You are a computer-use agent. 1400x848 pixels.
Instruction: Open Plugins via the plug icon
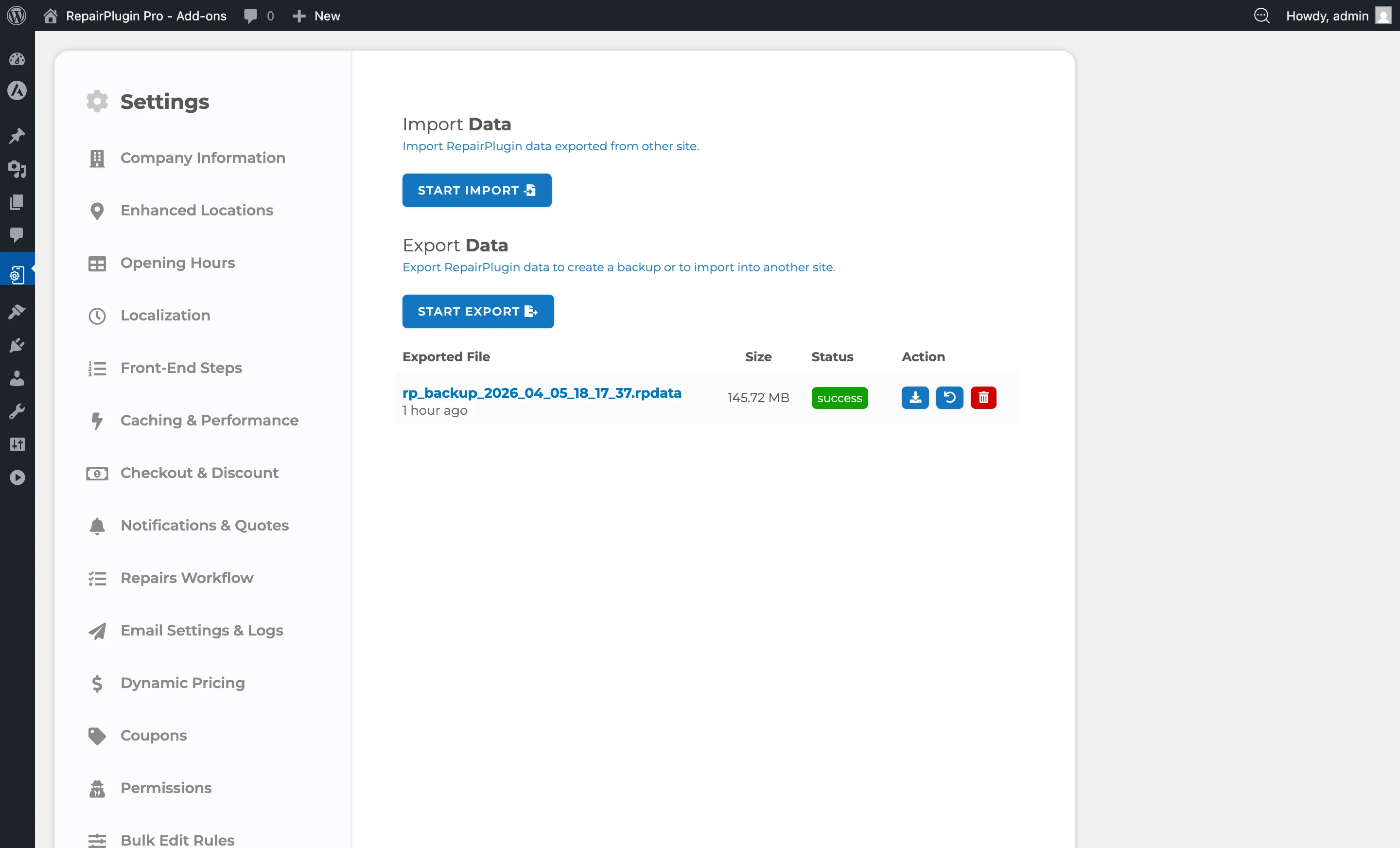click(x=17, y=345)
